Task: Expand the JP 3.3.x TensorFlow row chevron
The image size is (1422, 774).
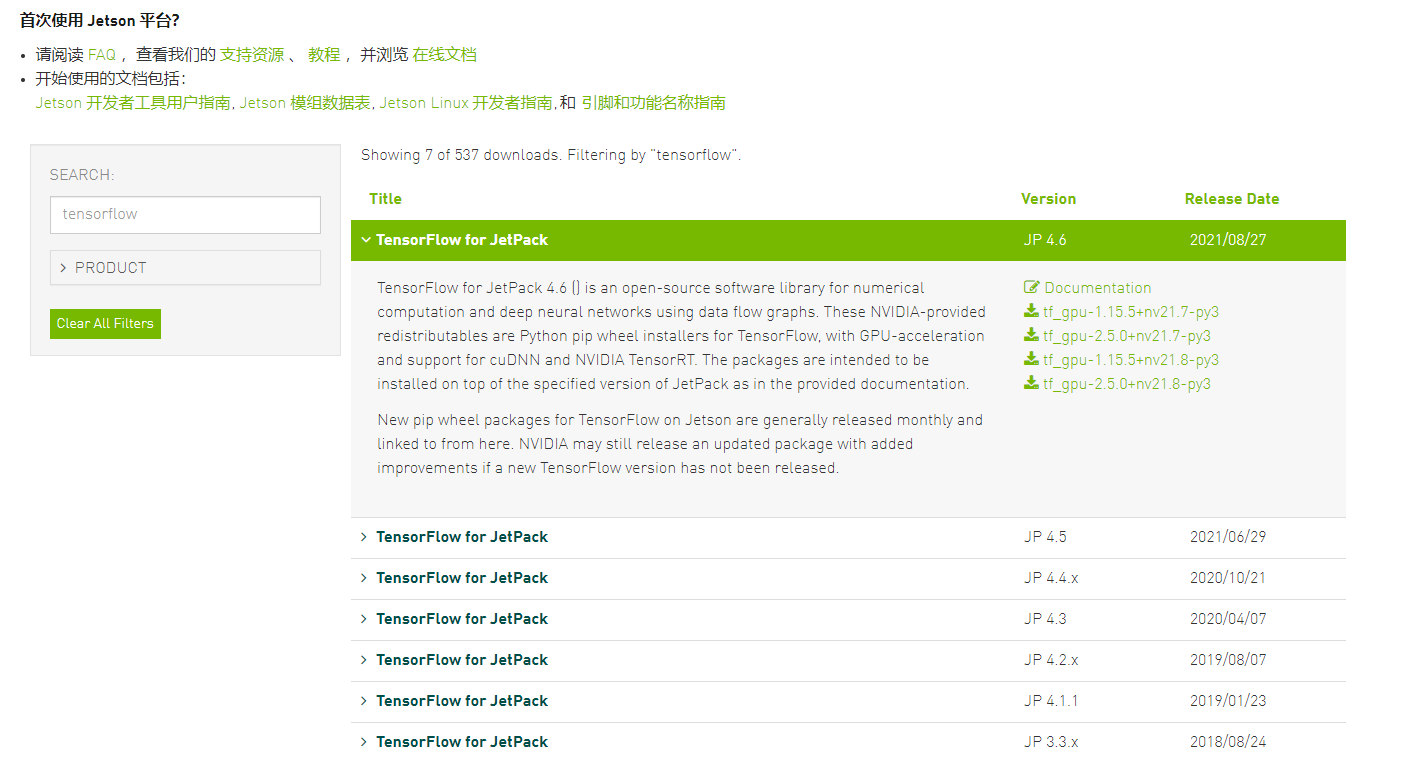Action: pos(365,742)
